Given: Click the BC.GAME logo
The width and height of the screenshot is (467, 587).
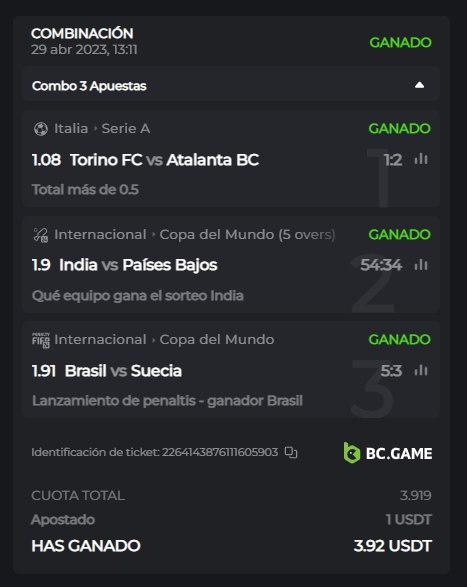Looking at the screenshot, I should click(x=388, y=453).
